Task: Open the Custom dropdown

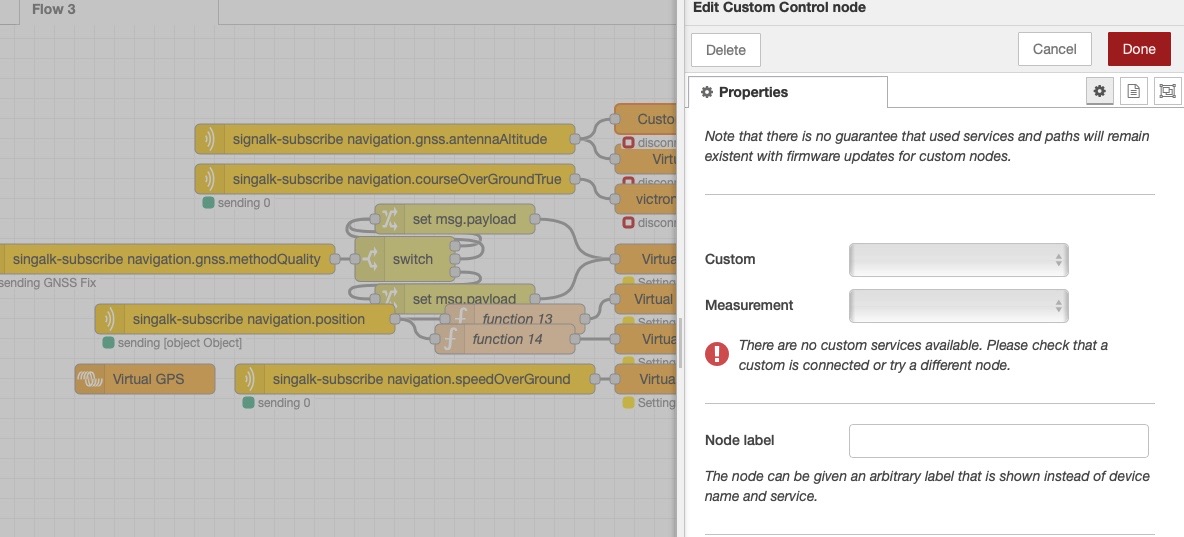Action: click(958, 259)
